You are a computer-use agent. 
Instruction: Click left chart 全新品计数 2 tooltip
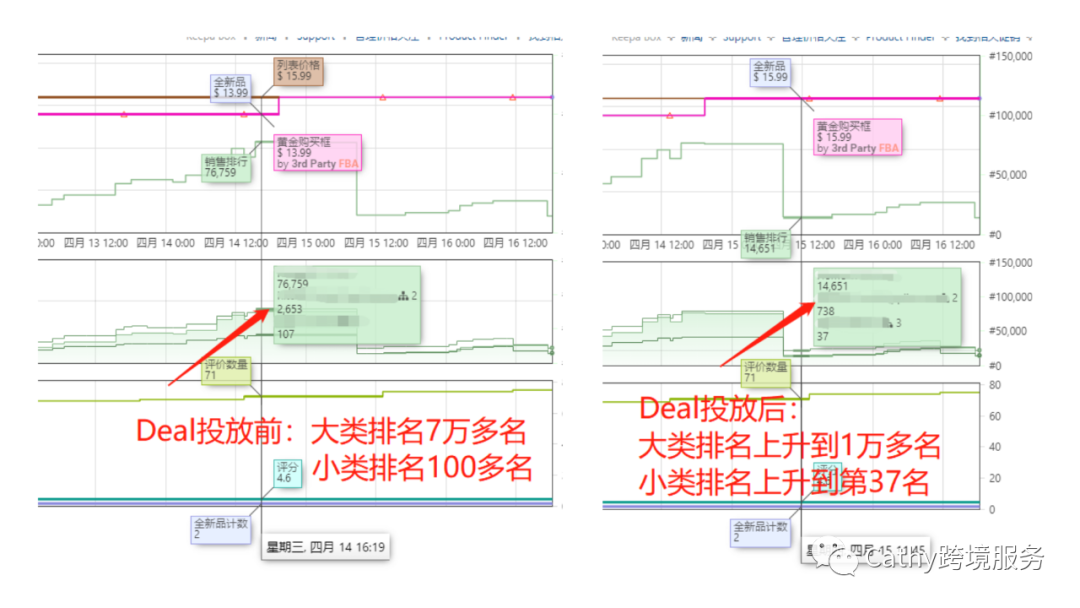pyautogui.click(x=220, y=530)
